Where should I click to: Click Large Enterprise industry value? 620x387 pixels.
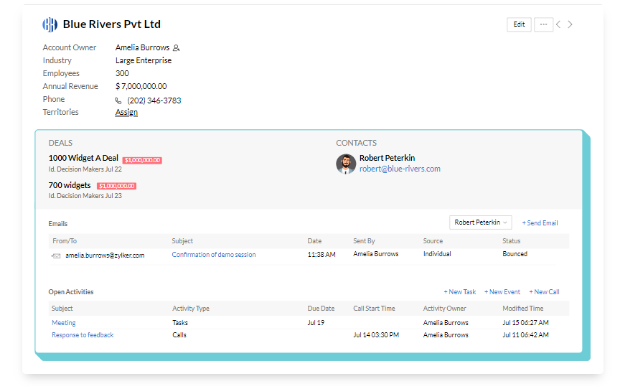pos(144,60)
